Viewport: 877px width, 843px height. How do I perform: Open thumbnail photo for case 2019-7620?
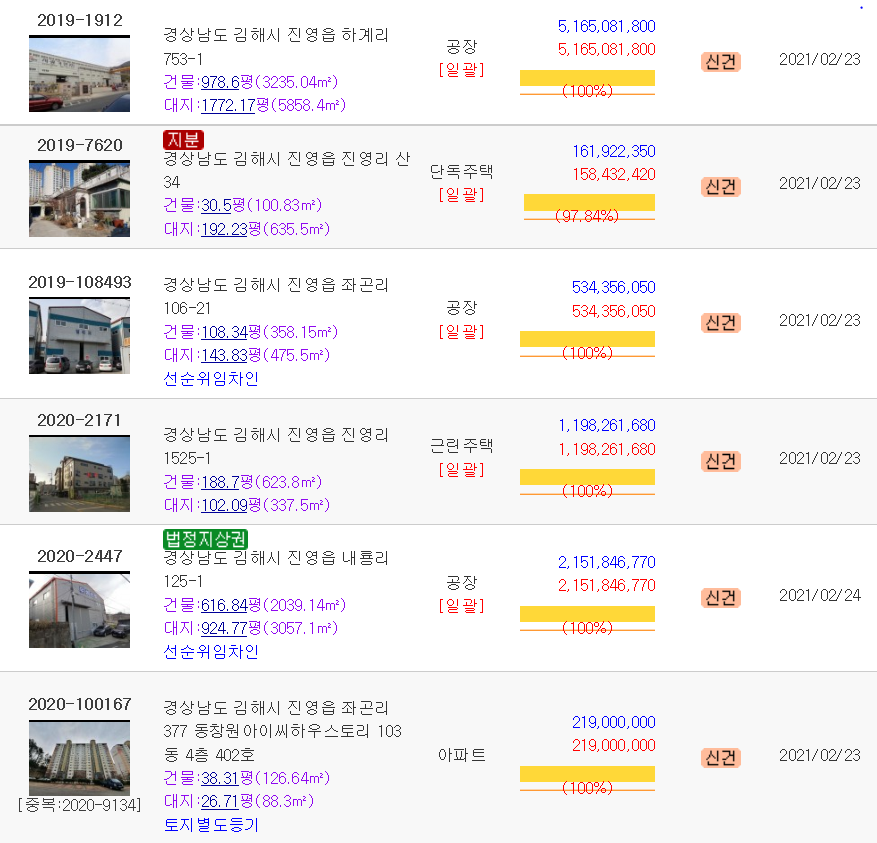(79, 198)
